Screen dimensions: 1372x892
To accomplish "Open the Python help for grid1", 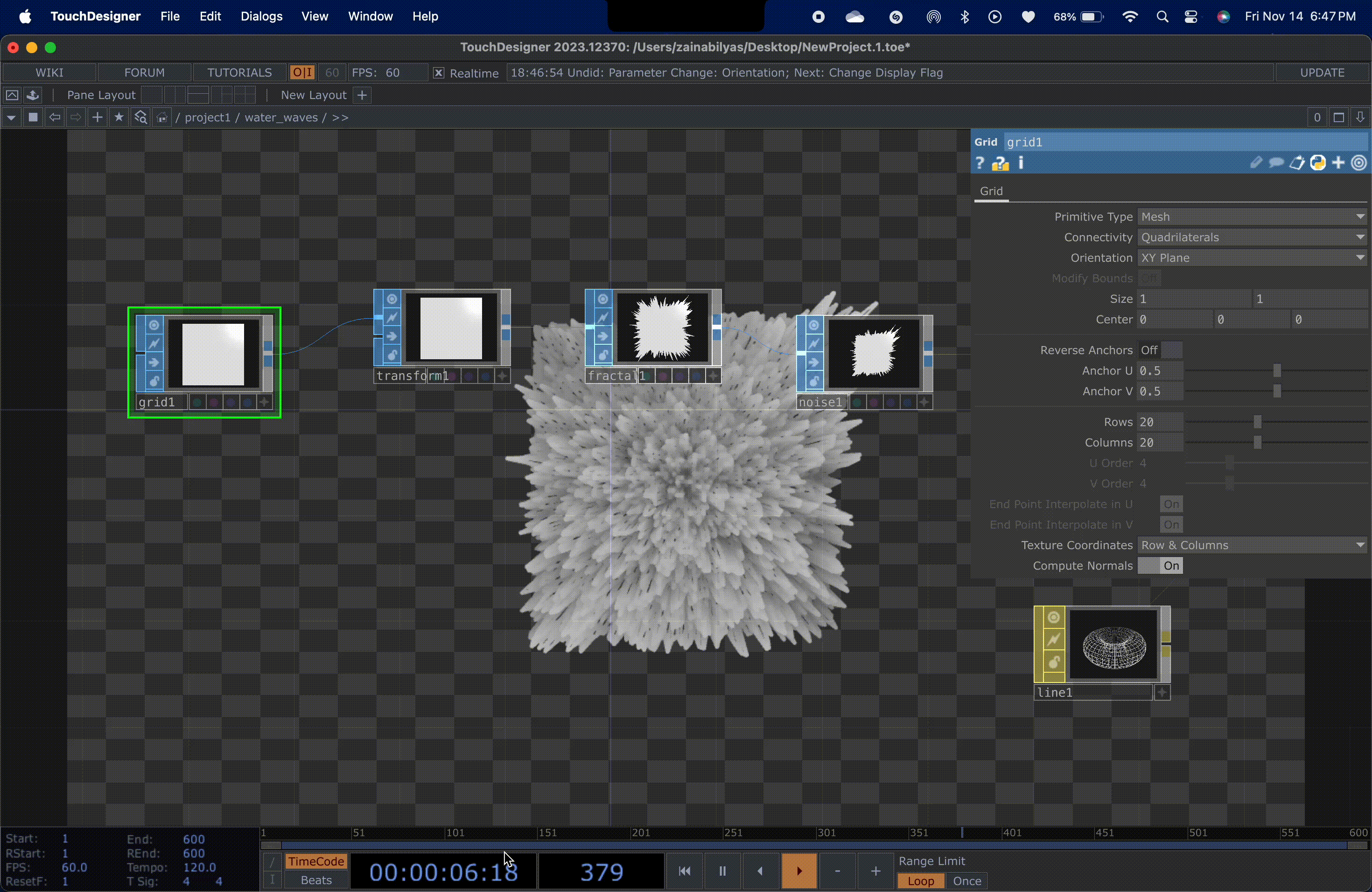I will [1001, 163].
